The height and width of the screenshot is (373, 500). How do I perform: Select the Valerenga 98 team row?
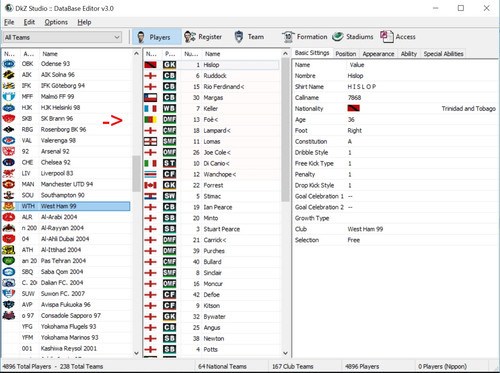(66, 141)
